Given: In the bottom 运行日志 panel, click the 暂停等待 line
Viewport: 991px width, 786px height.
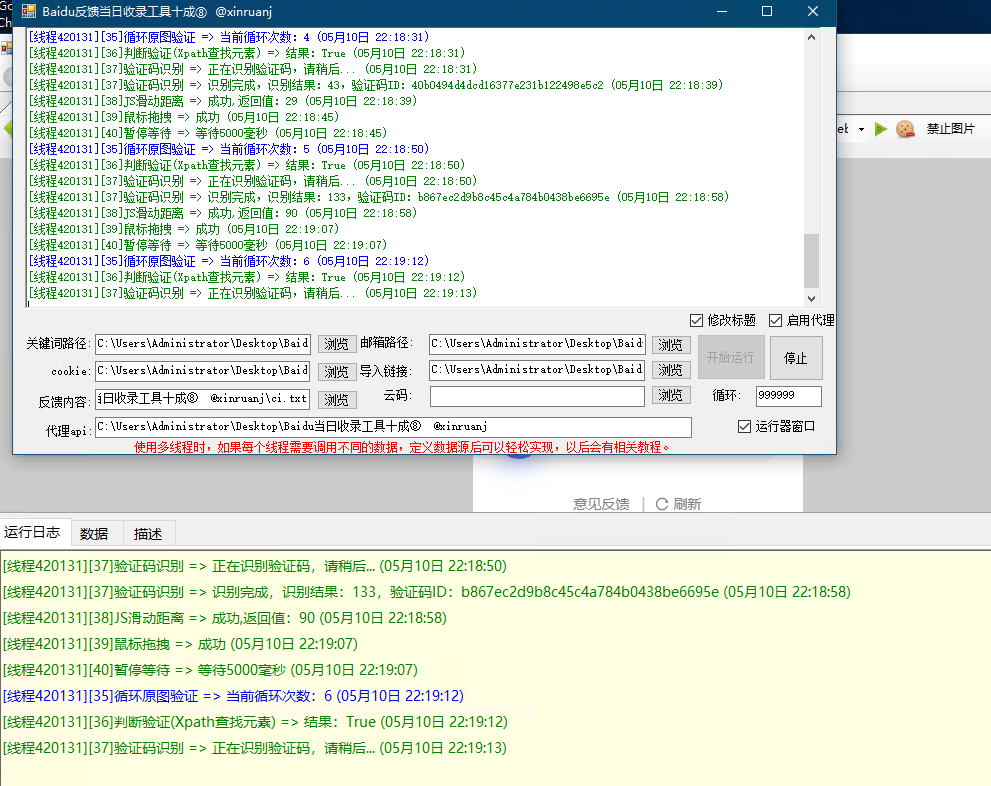Looking at the screenshot, I should (210, 670).
